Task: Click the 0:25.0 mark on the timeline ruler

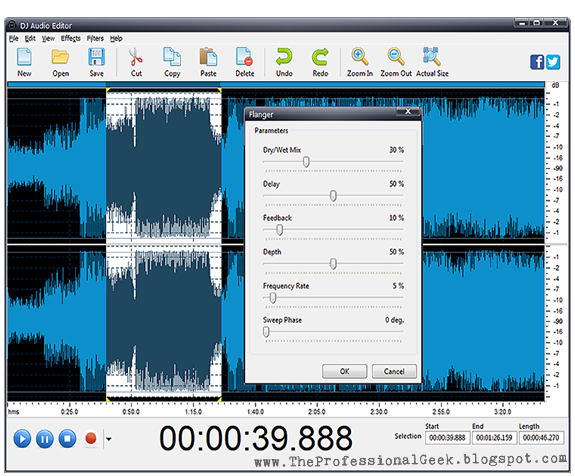Action: [x=69, y=411]
